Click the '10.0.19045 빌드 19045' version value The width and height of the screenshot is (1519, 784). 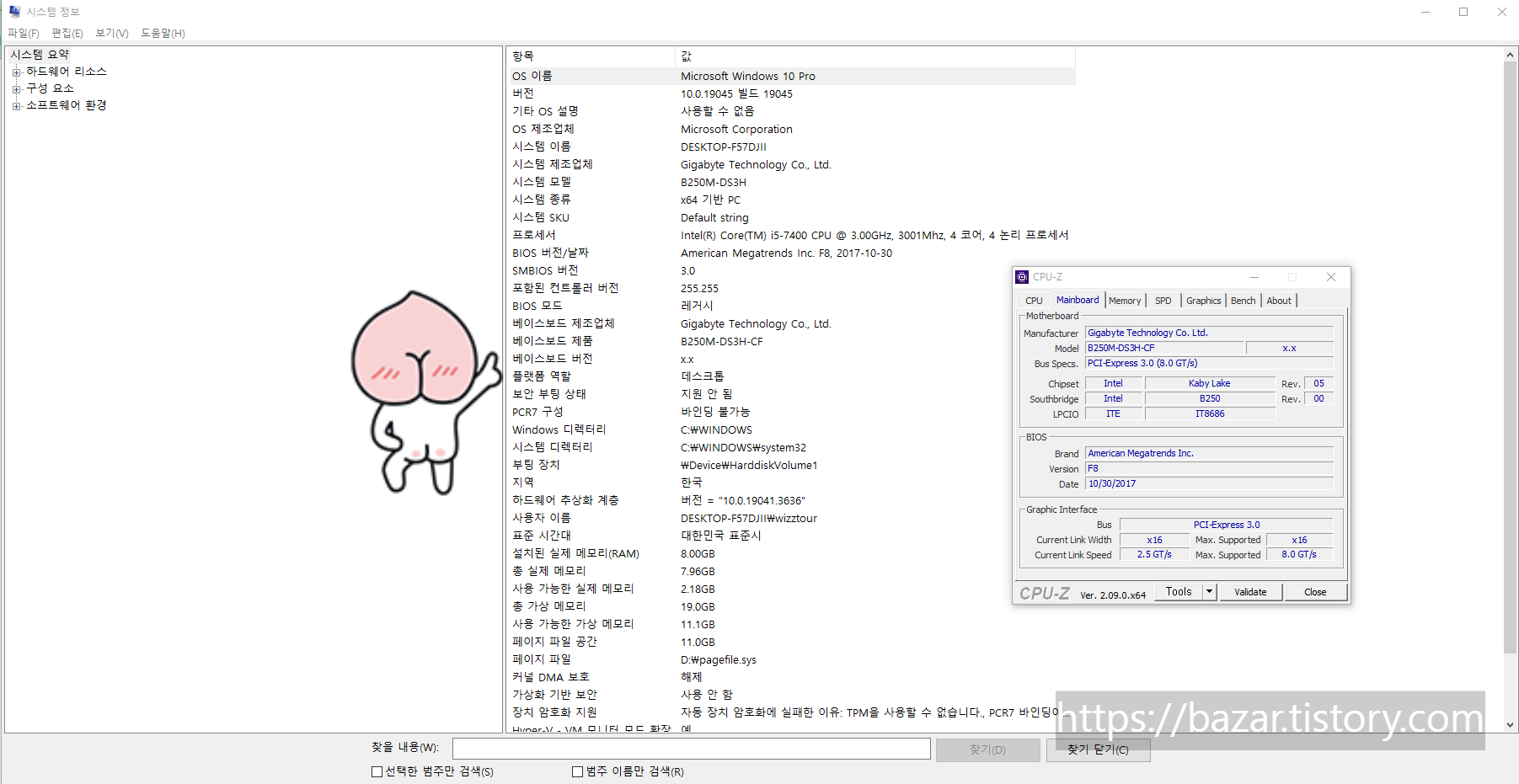pyautogui.click(x=736, y=93)
